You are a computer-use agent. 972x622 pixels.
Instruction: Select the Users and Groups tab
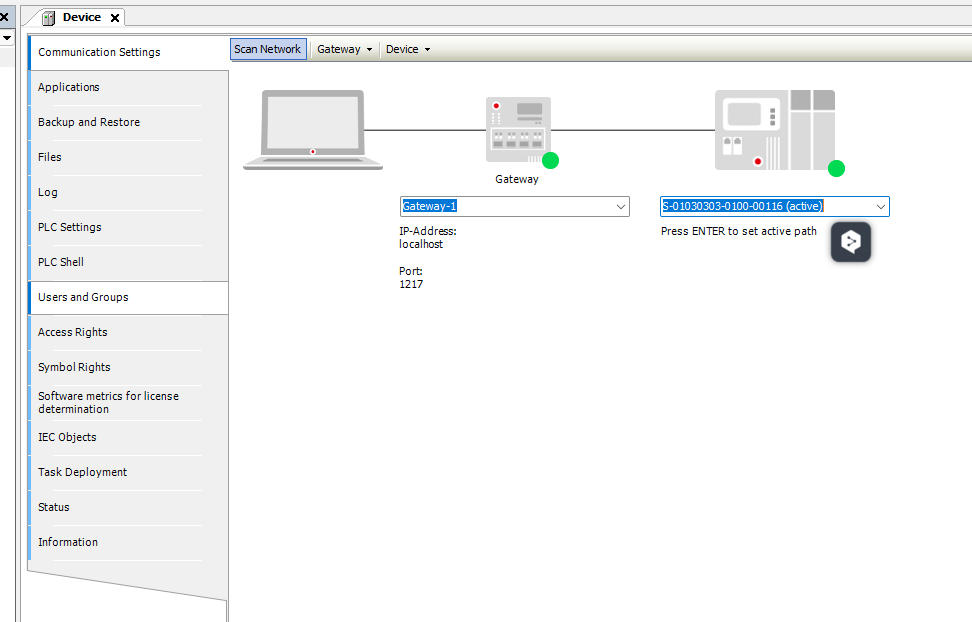[x=129, y=298]
